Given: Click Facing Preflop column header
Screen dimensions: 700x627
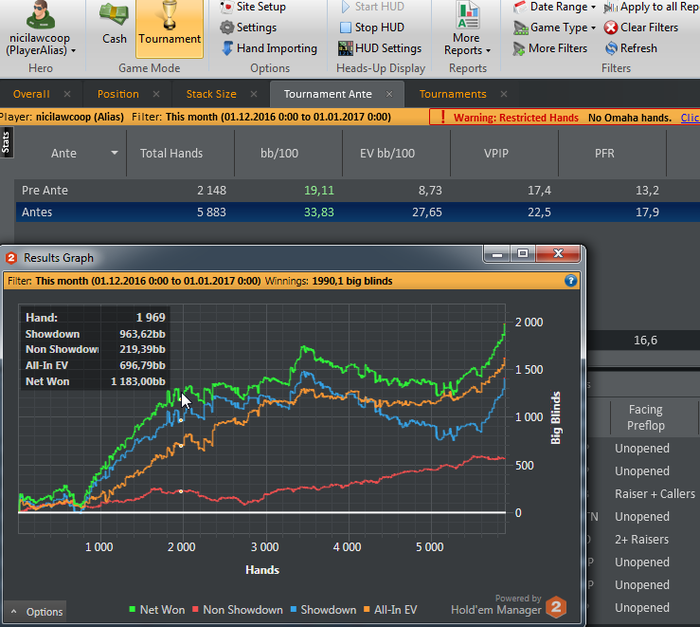Looking at the screenshot, I should [x=646, y=418].
